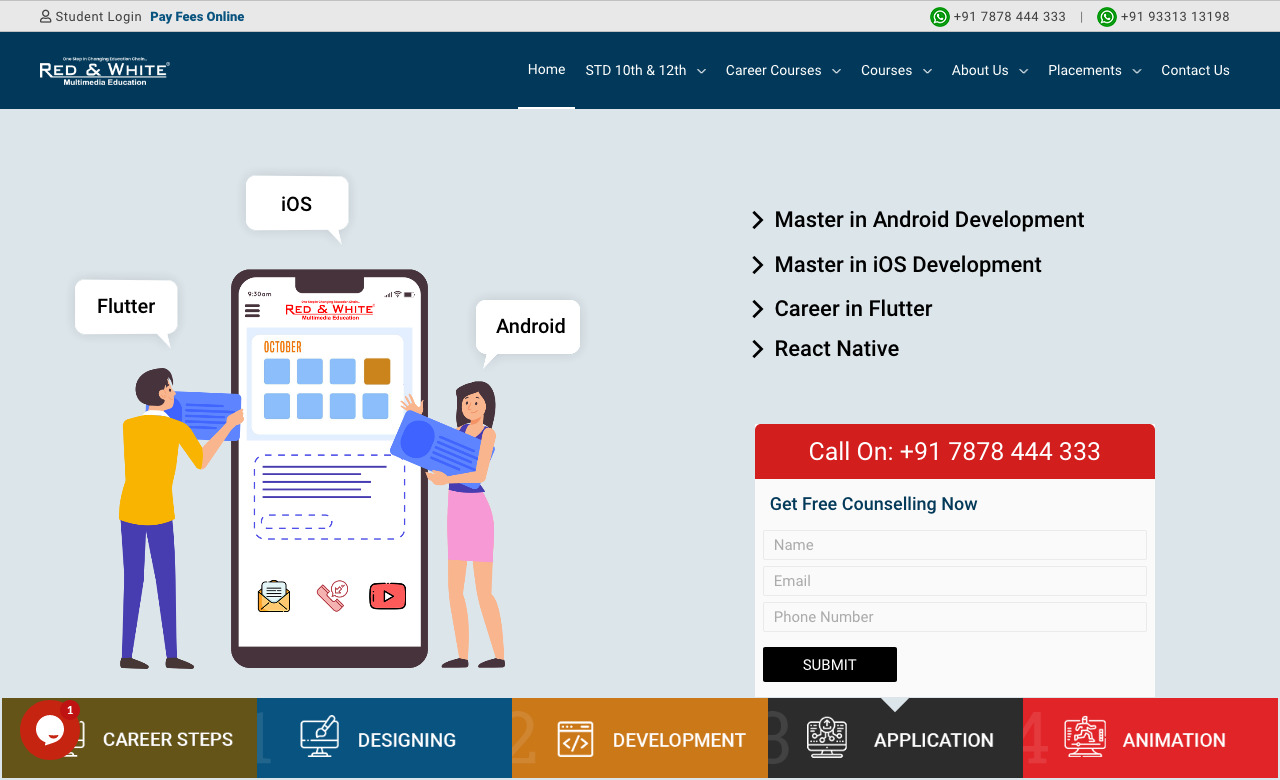1280x780 pixels.
Task: Click the Development code window icon
Action: pyautogui.click(x=575, y=740)
